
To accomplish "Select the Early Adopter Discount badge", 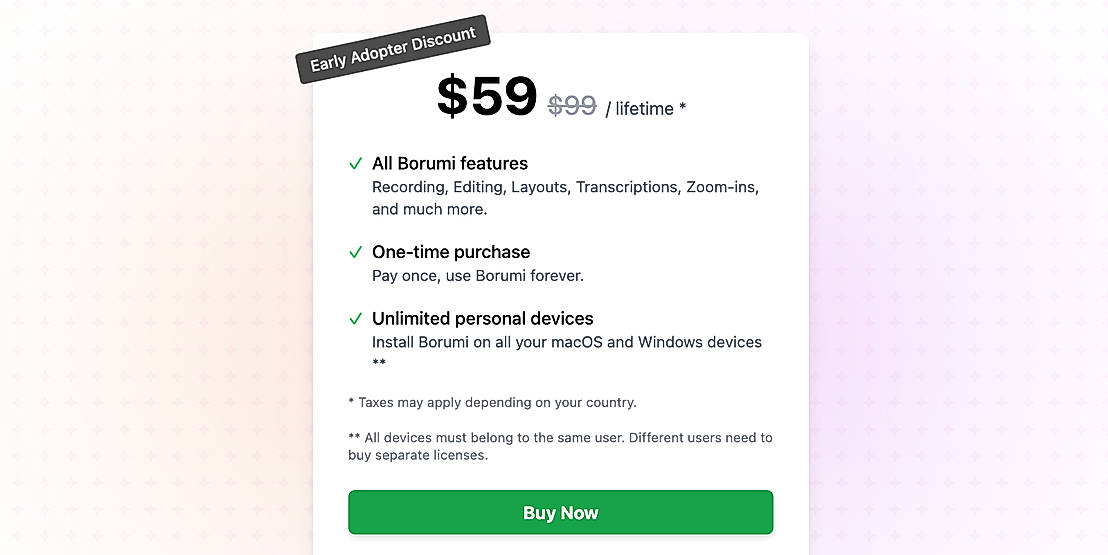I will click(x=393, y=49).
